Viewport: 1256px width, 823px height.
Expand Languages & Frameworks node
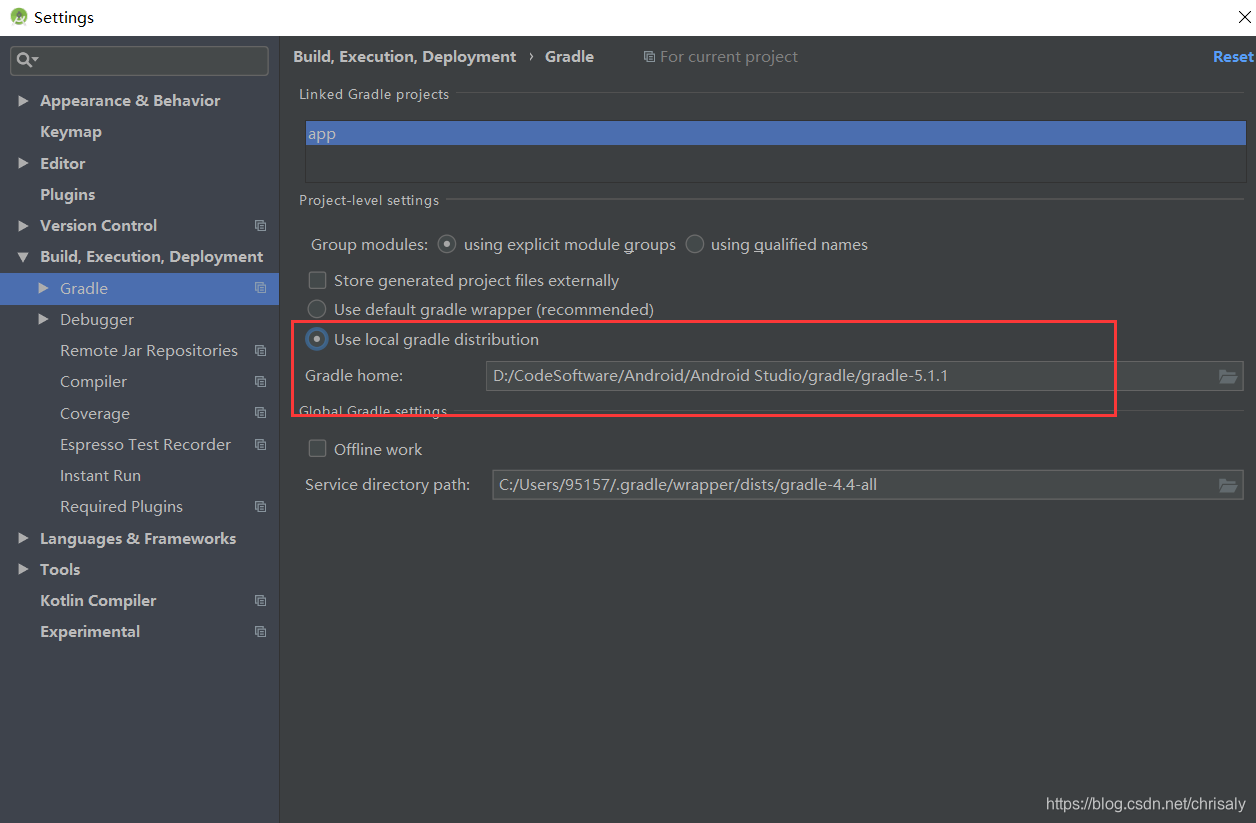23,538
